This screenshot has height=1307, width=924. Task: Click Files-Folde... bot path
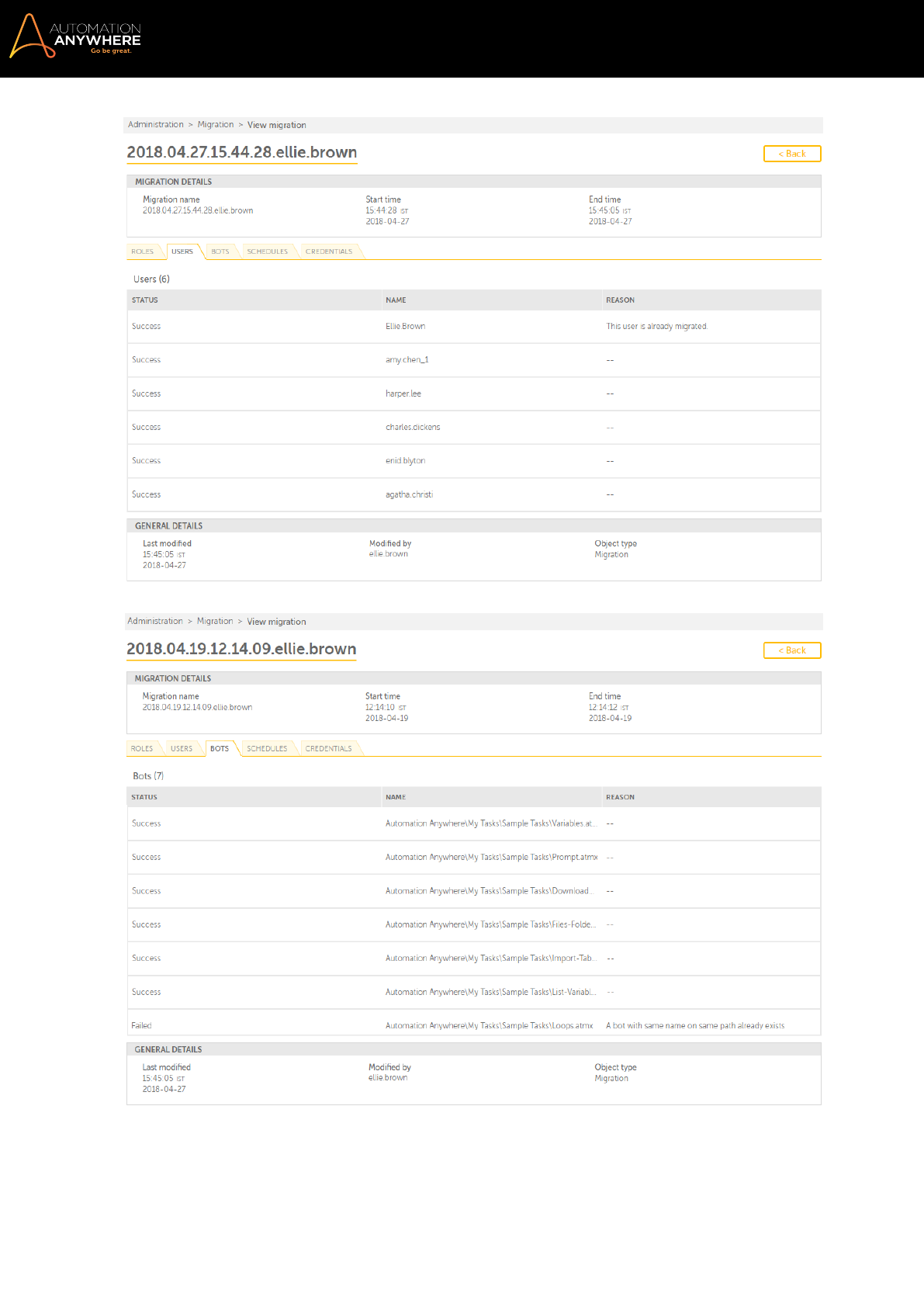[x=491, y=924]
